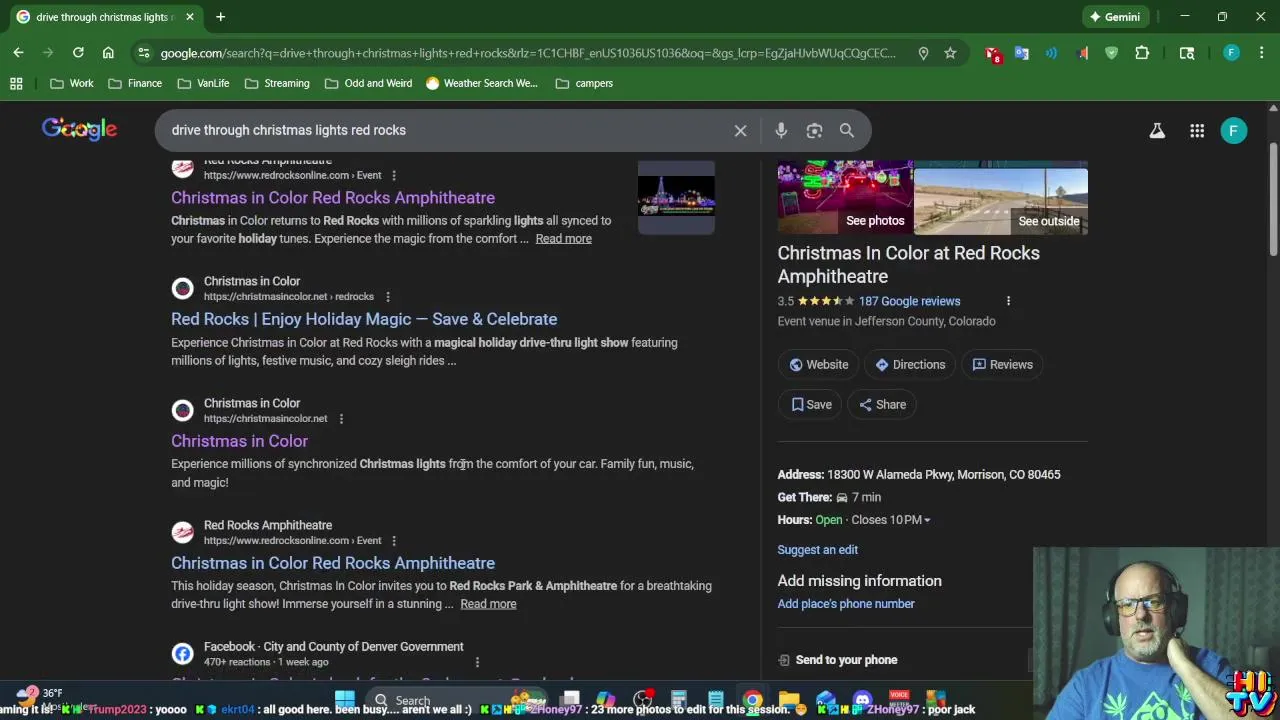Open 187 Google reviews link
This screenshot has width=1280, height=720.
(x=909, y=301)
